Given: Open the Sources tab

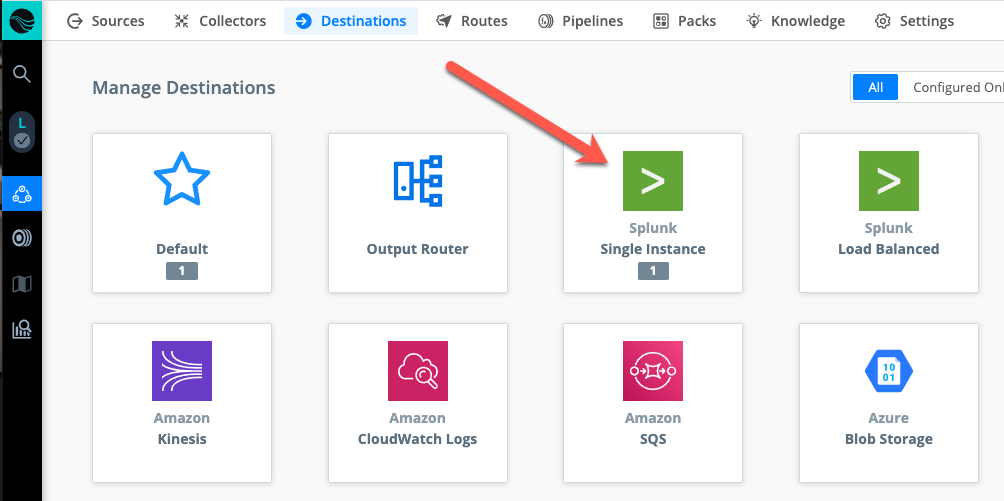Looking at the screenshot, I should [x=106, y=21].
